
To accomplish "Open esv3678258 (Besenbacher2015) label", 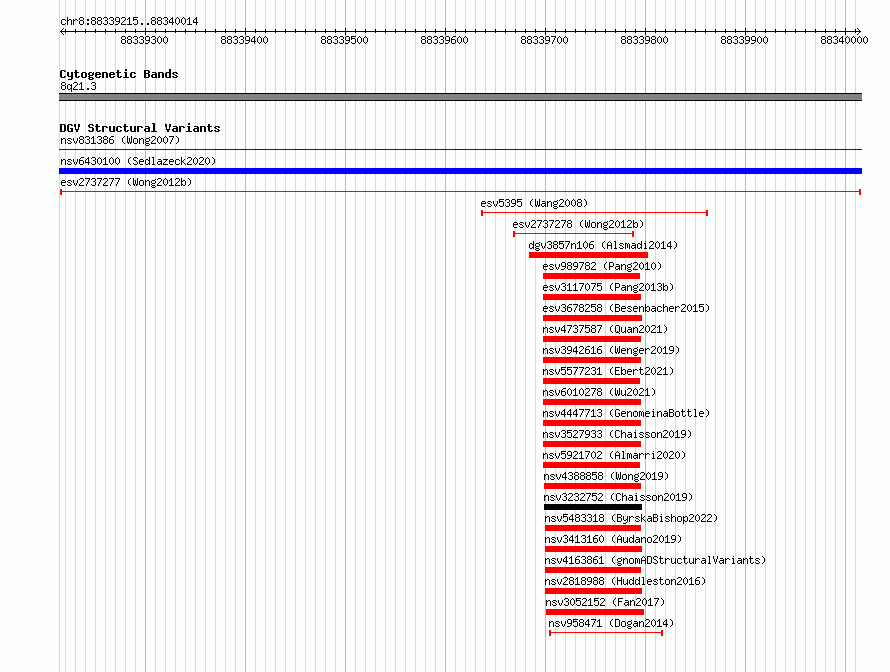I will tap(626, 308).
